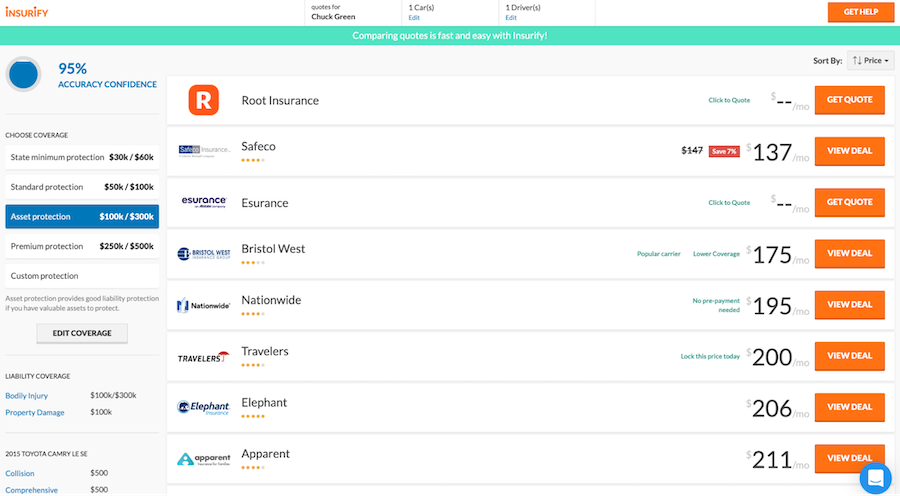This screenshot has width=900, height=496.
Task: Click the Chuck Green quotes name
Action: point(333,17)
